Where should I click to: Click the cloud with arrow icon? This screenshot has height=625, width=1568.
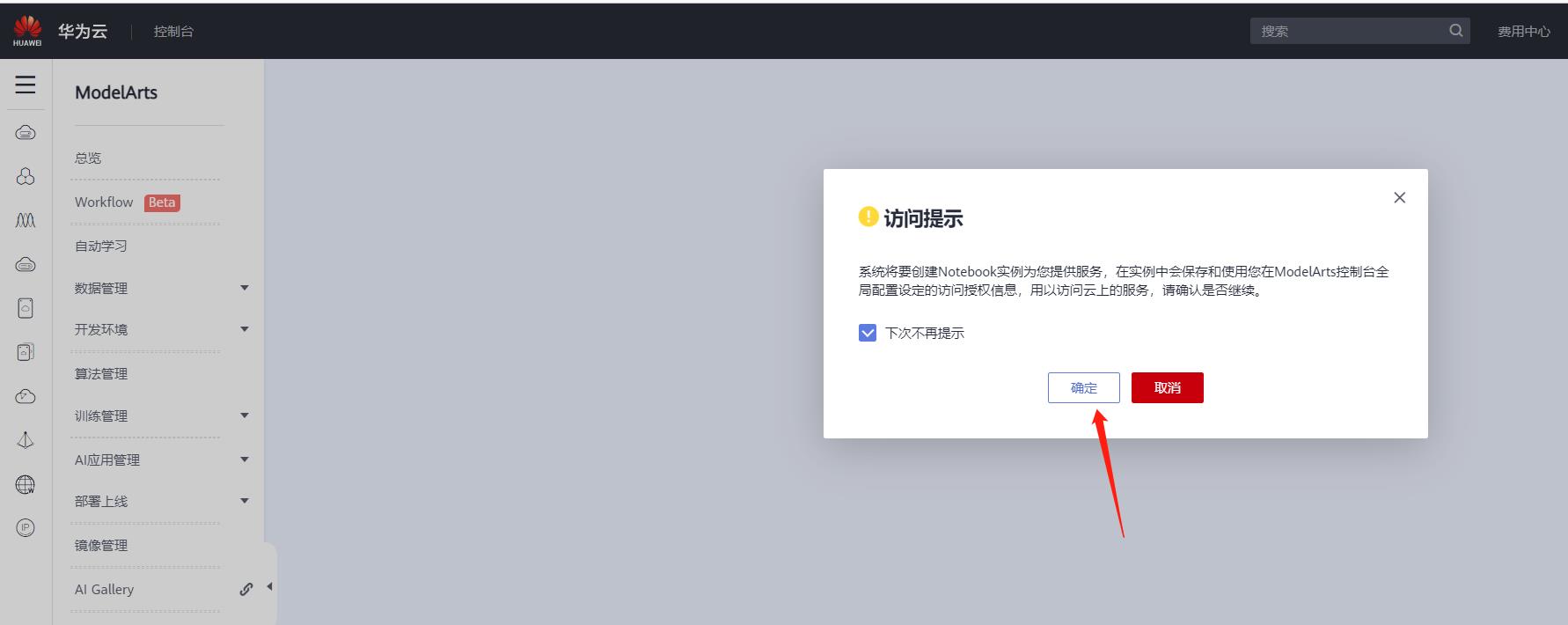point(26,396)
